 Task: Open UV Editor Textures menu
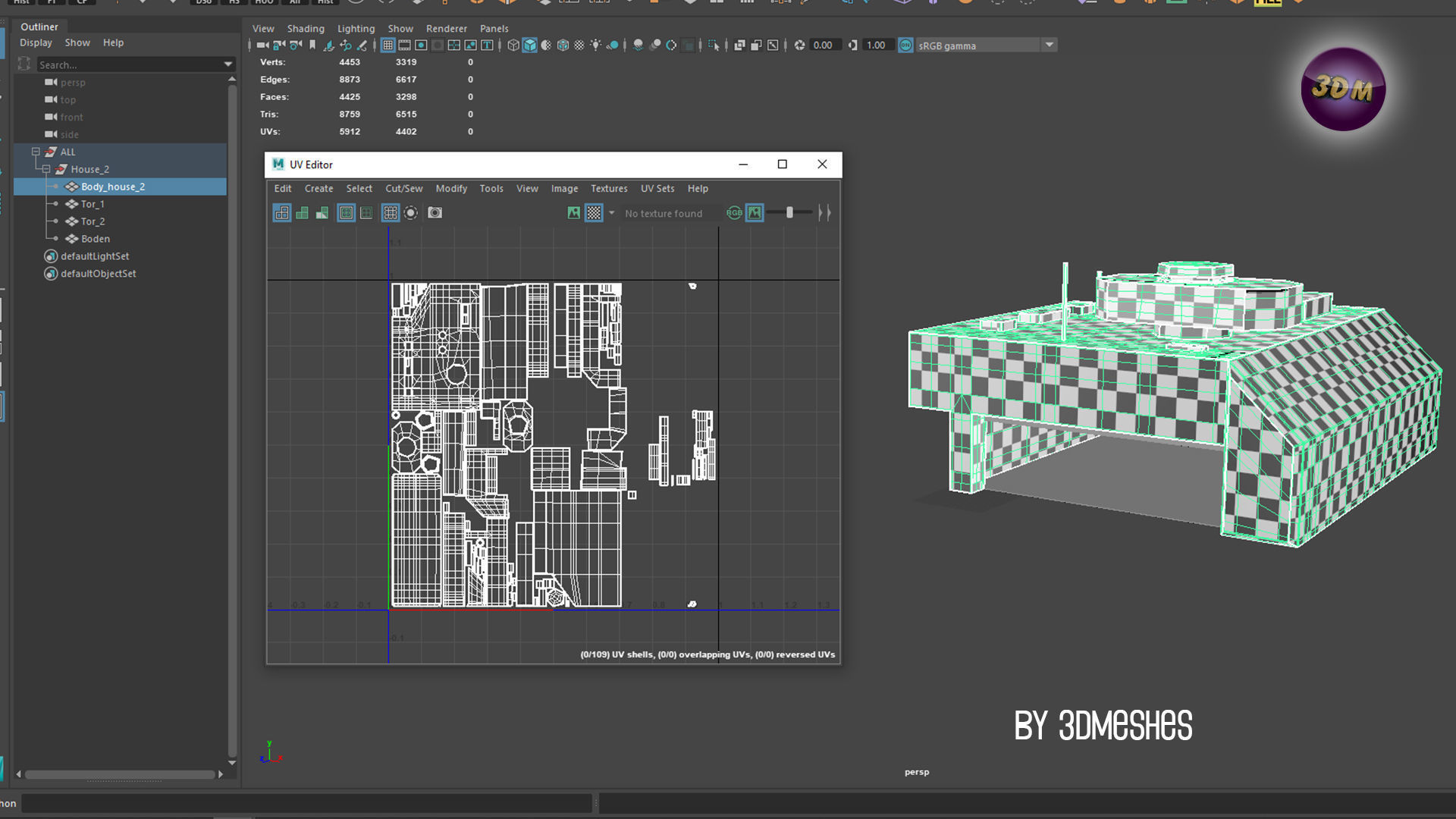point(609,189)
